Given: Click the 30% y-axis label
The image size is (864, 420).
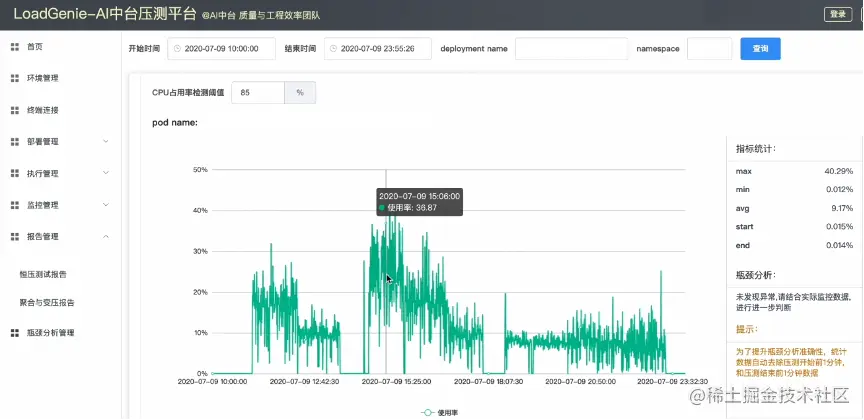Looking at the screenshot, I should (x=199, y=251).
